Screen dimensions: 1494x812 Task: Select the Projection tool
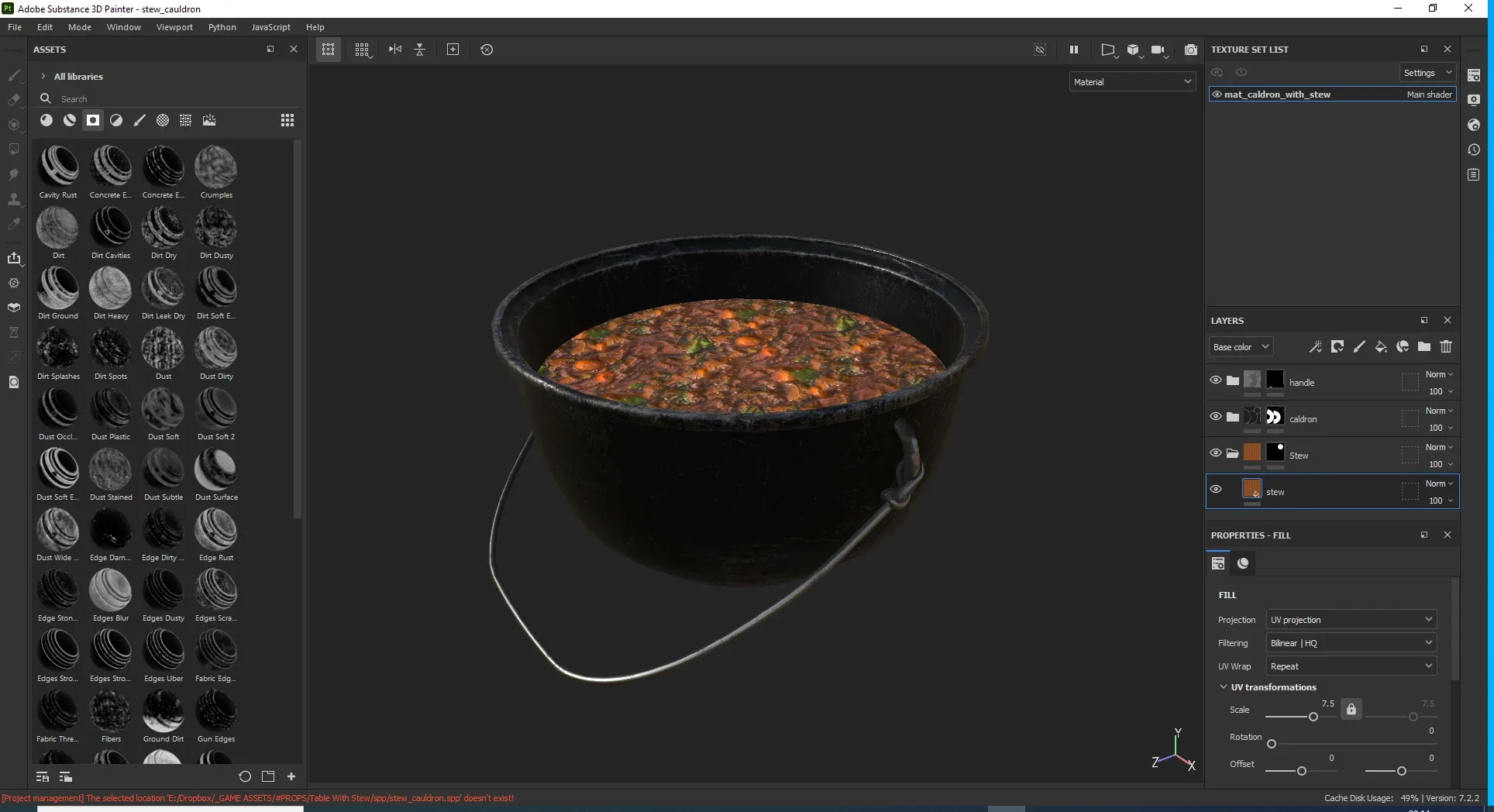click(x=14, y=125)
